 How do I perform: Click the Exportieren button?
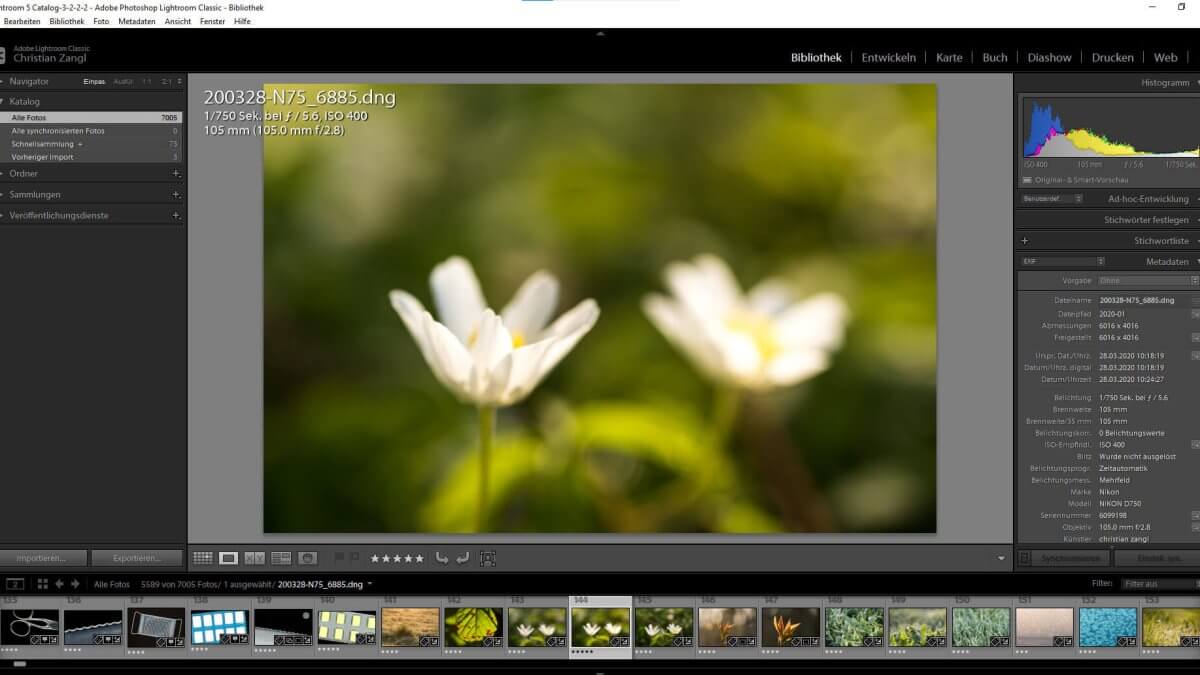[x=137, y=558]
